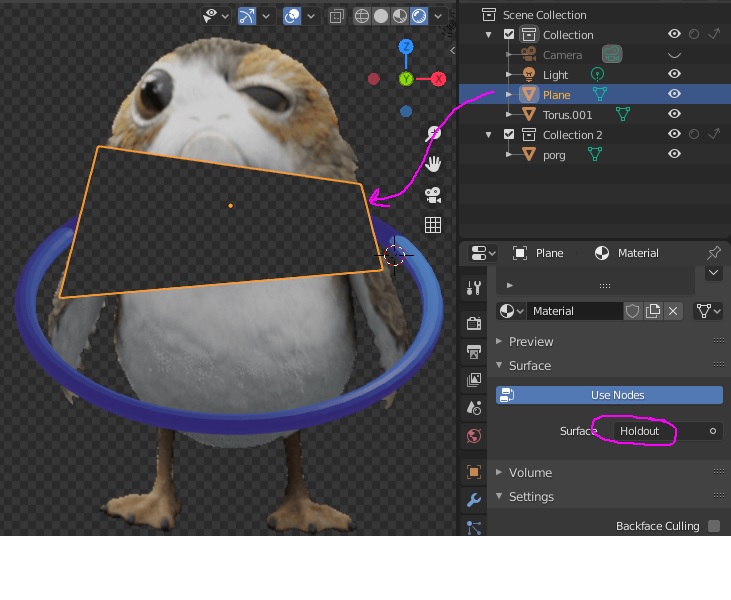731x600 pixels.
Task: Toggle the viewport gizmo display button
Action: 247,16
